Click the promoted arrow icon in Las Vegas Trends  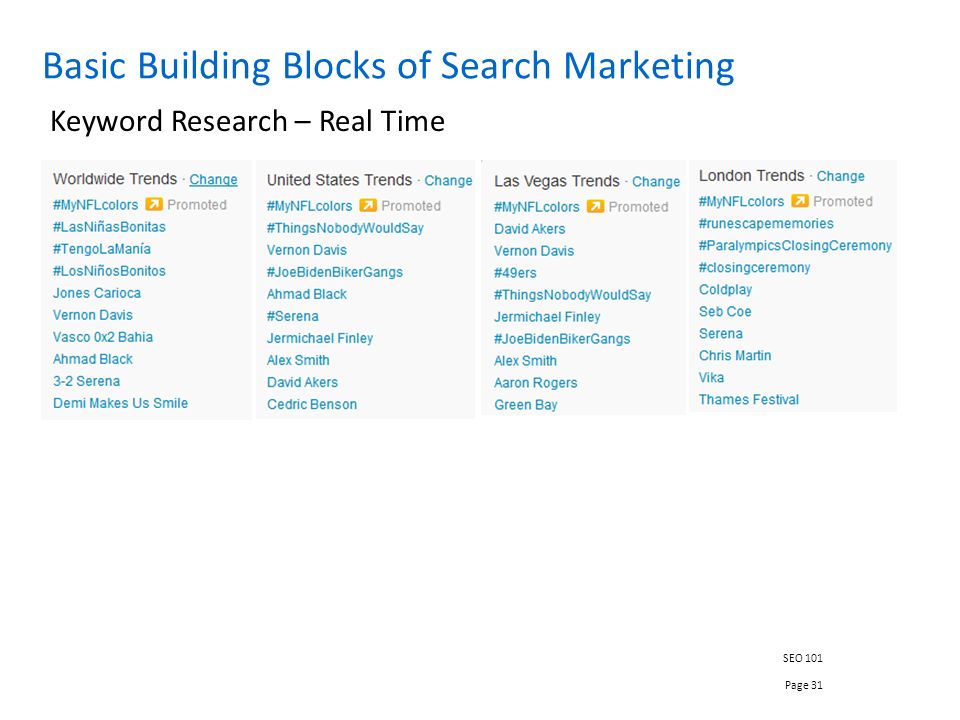click(595, 206)
